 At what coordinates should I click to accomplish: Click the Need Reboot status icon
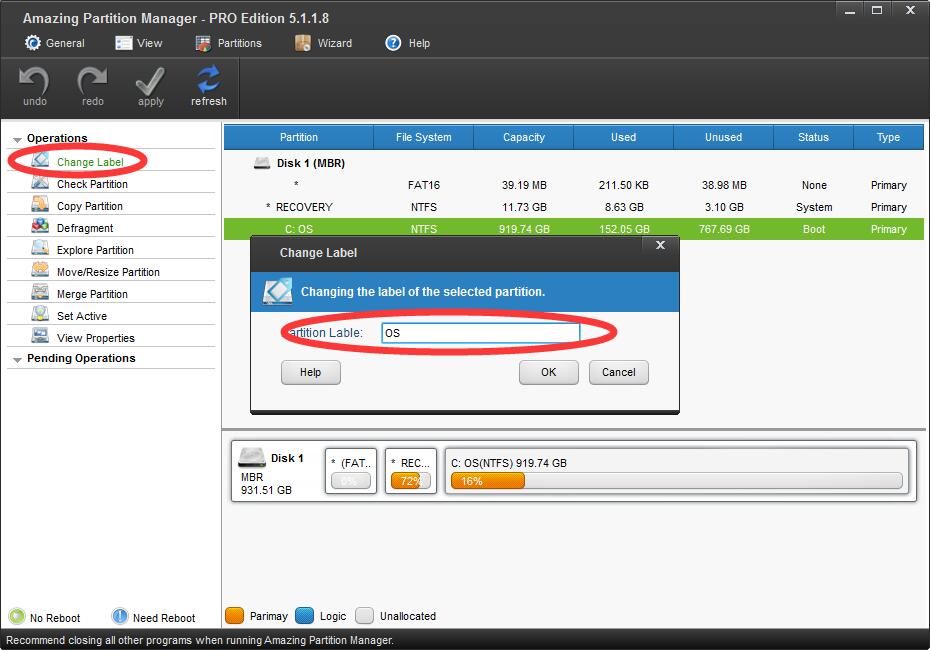point(120,616)
